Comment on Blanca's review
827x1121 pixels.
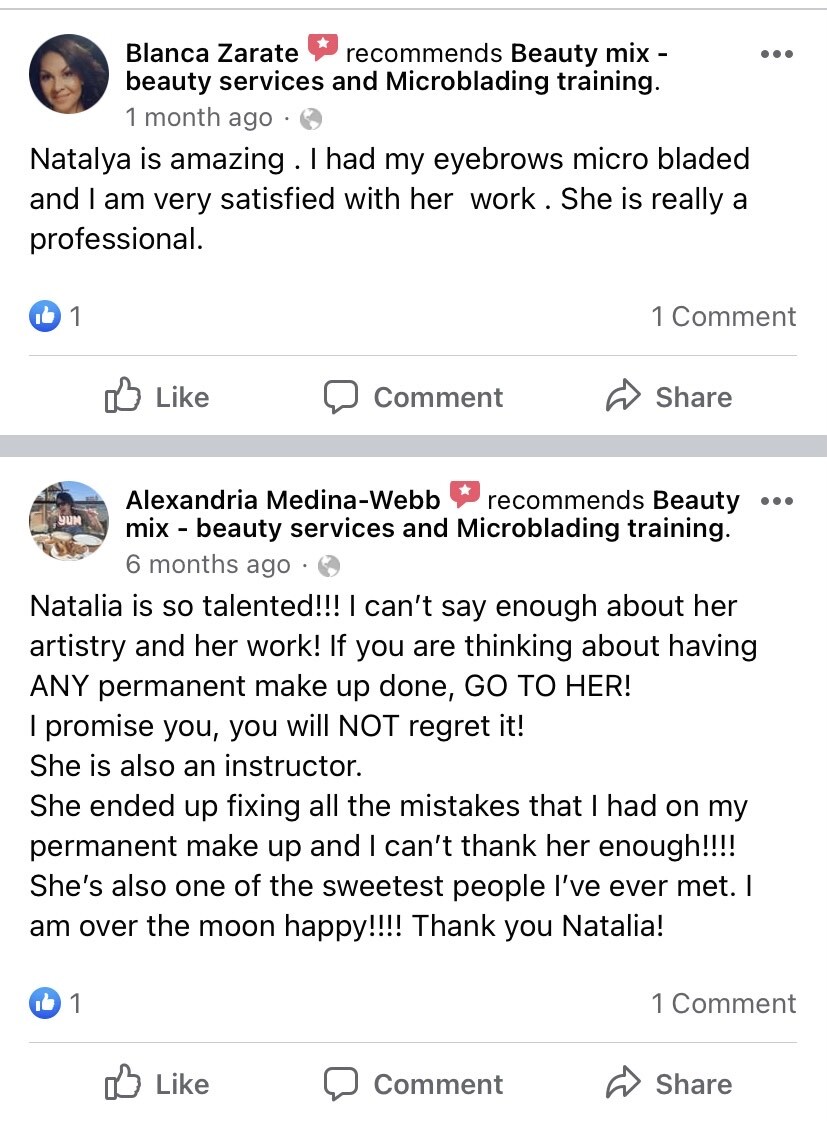tap(413, 397)
